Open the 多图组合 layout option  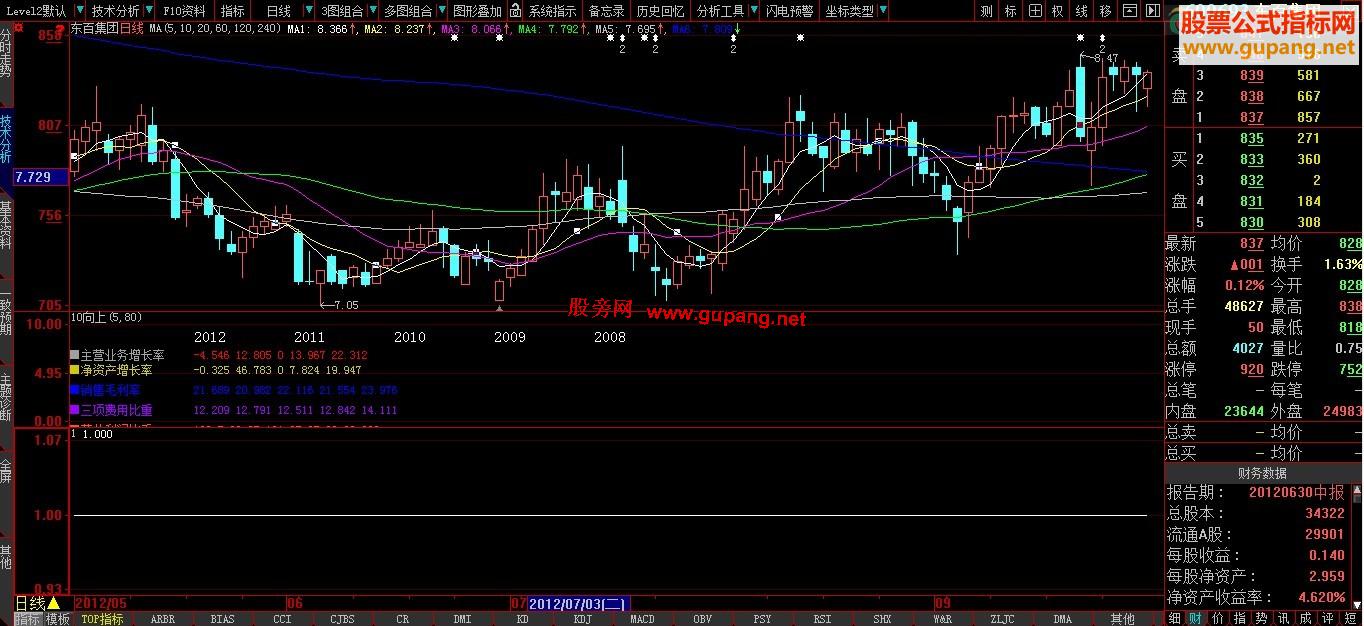408,11
